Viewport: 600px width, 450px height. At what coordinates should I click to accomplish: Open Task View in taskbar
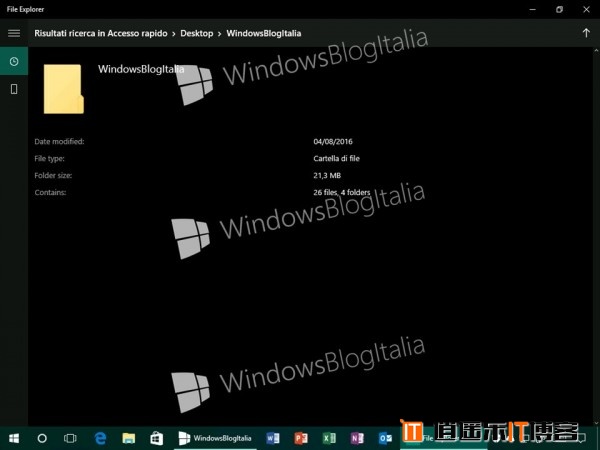tap(70, 438)
